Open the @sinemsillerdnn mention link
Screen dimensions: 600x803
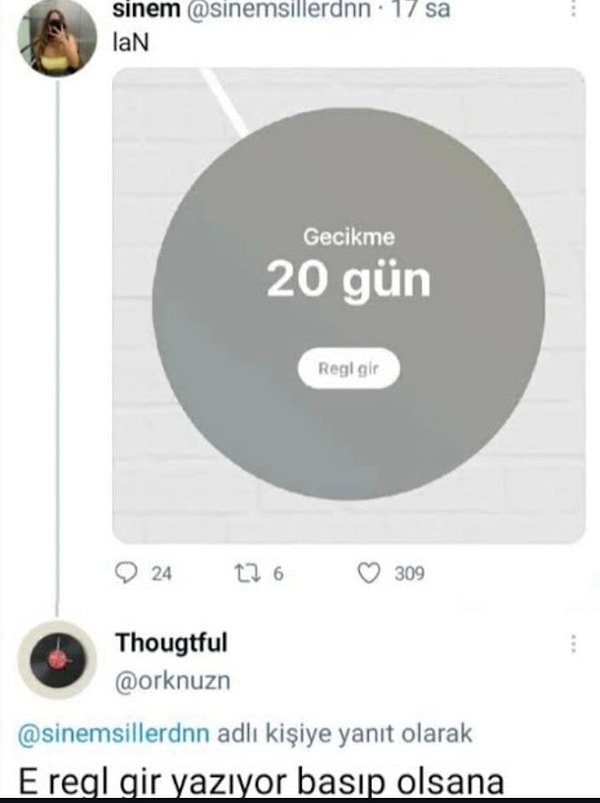pyautogui.click(x=114, y=733)
